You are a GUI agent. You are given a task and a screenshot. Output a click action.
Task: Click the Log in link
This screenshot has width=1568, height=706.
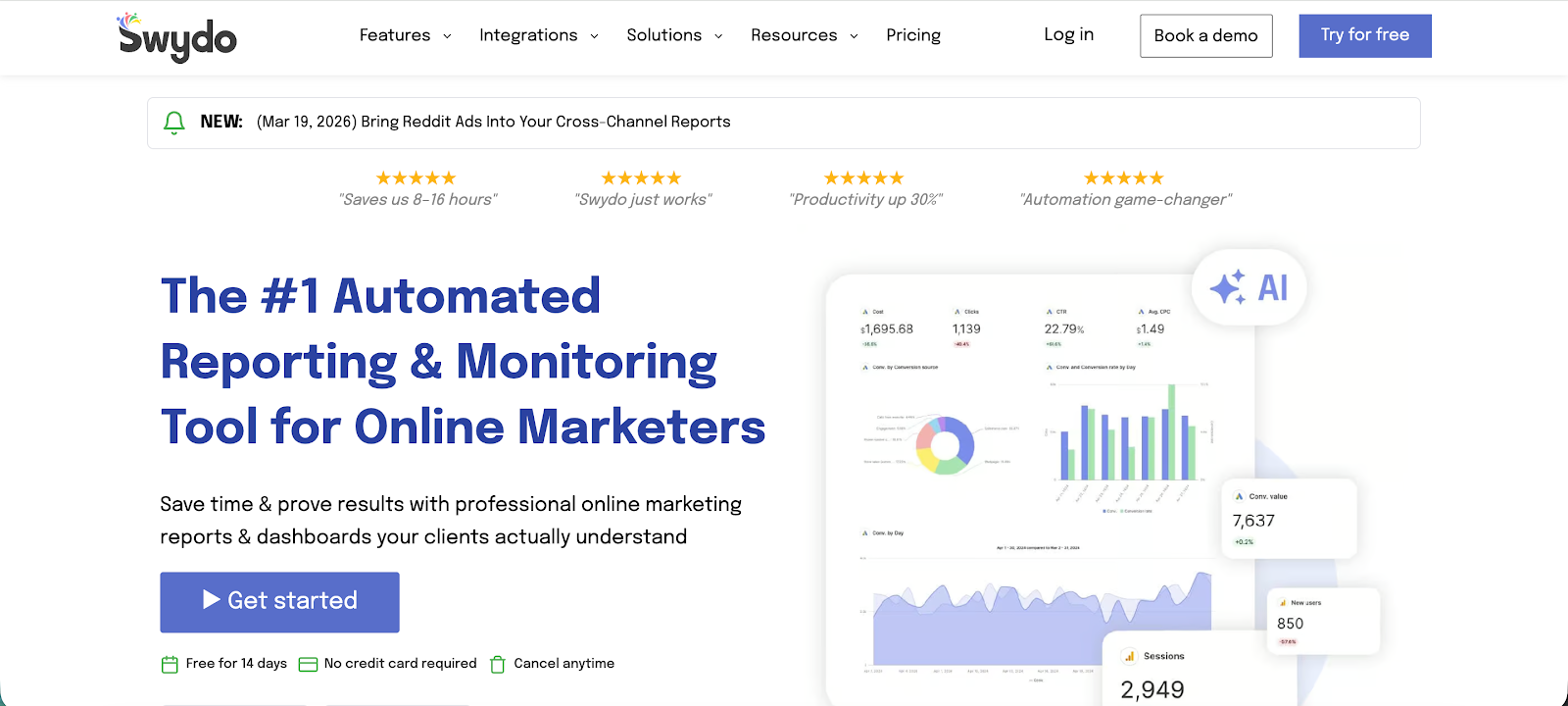[x=1068, y=34]
